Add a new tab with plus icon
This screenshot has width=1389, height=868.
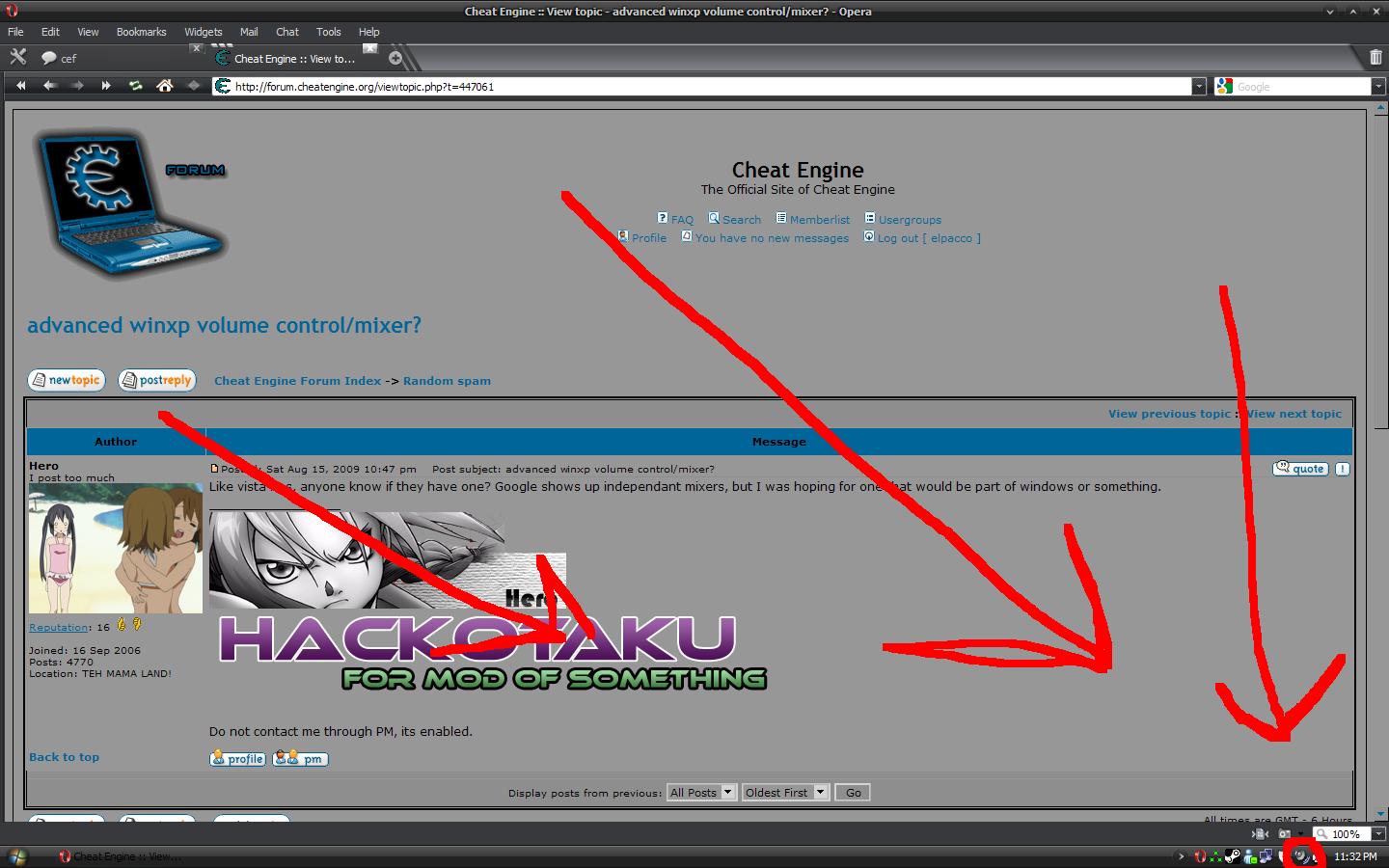pyautogui.click(x=395, y=58)
